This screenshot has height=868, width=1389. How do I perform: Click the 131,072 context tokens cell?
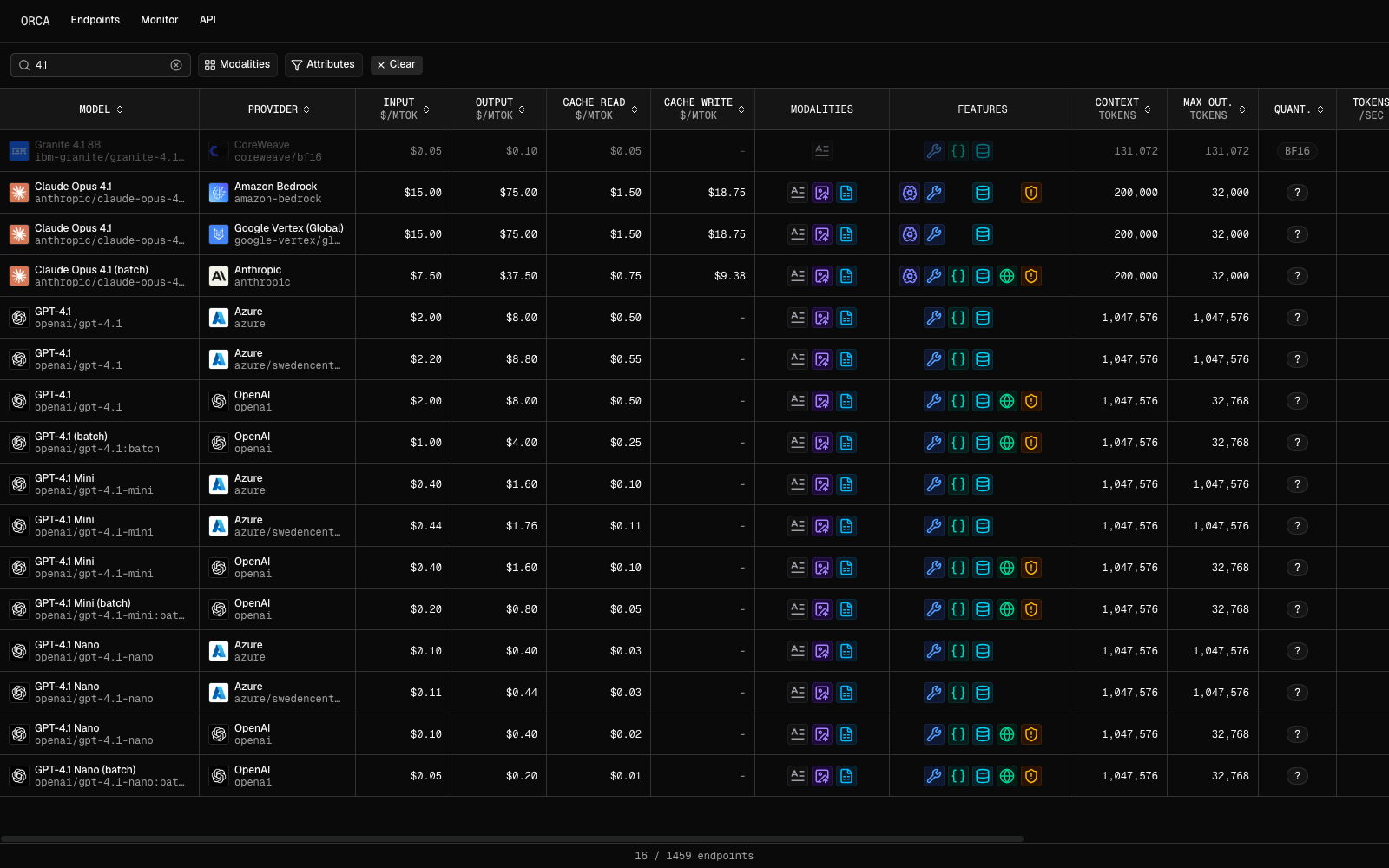pos(1136,151)
